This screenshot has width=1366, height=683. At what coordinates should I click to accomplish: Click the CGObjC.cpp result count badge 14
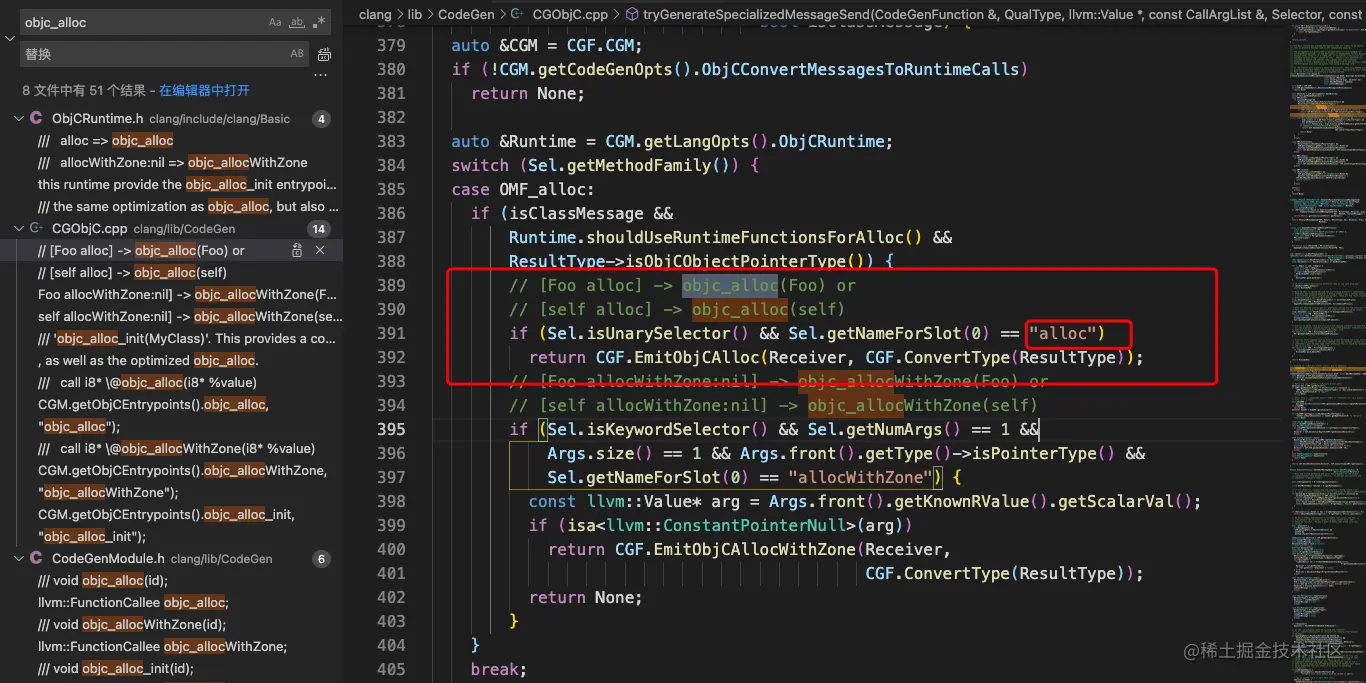[x=320, y=229]
